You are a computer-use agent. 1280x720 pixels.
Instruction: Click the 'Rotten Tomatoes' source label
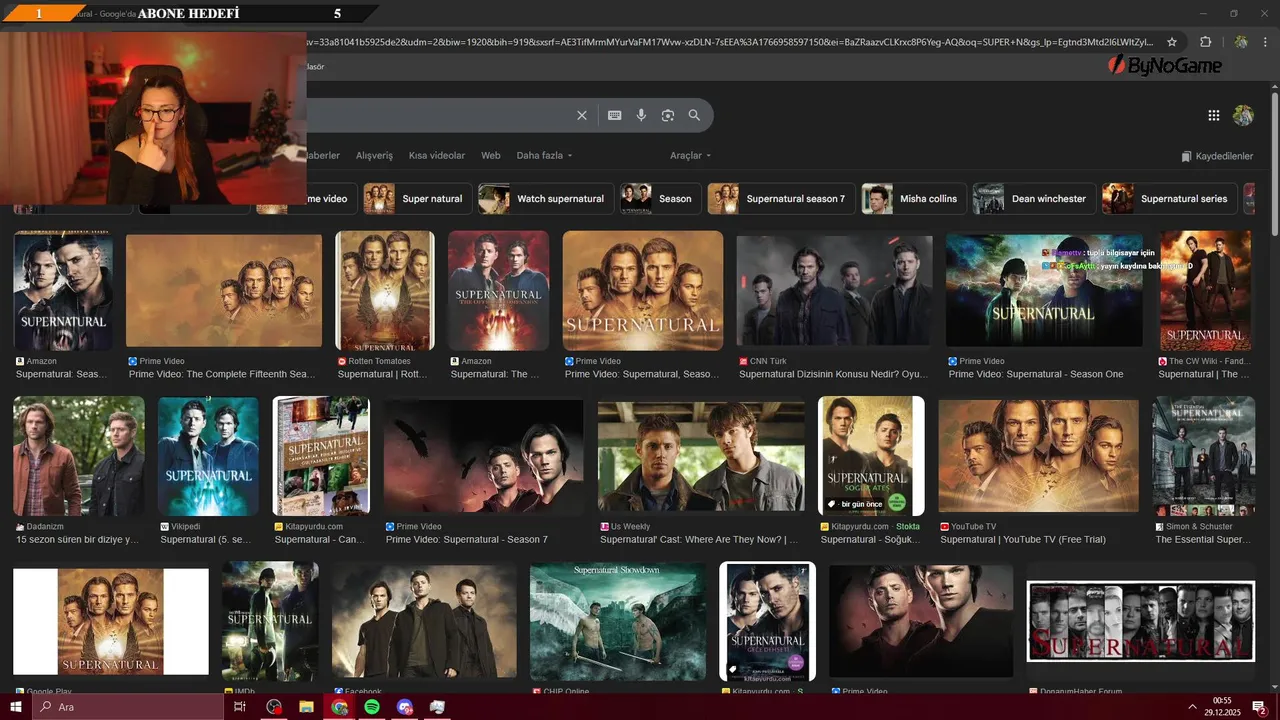click(380, 361)
